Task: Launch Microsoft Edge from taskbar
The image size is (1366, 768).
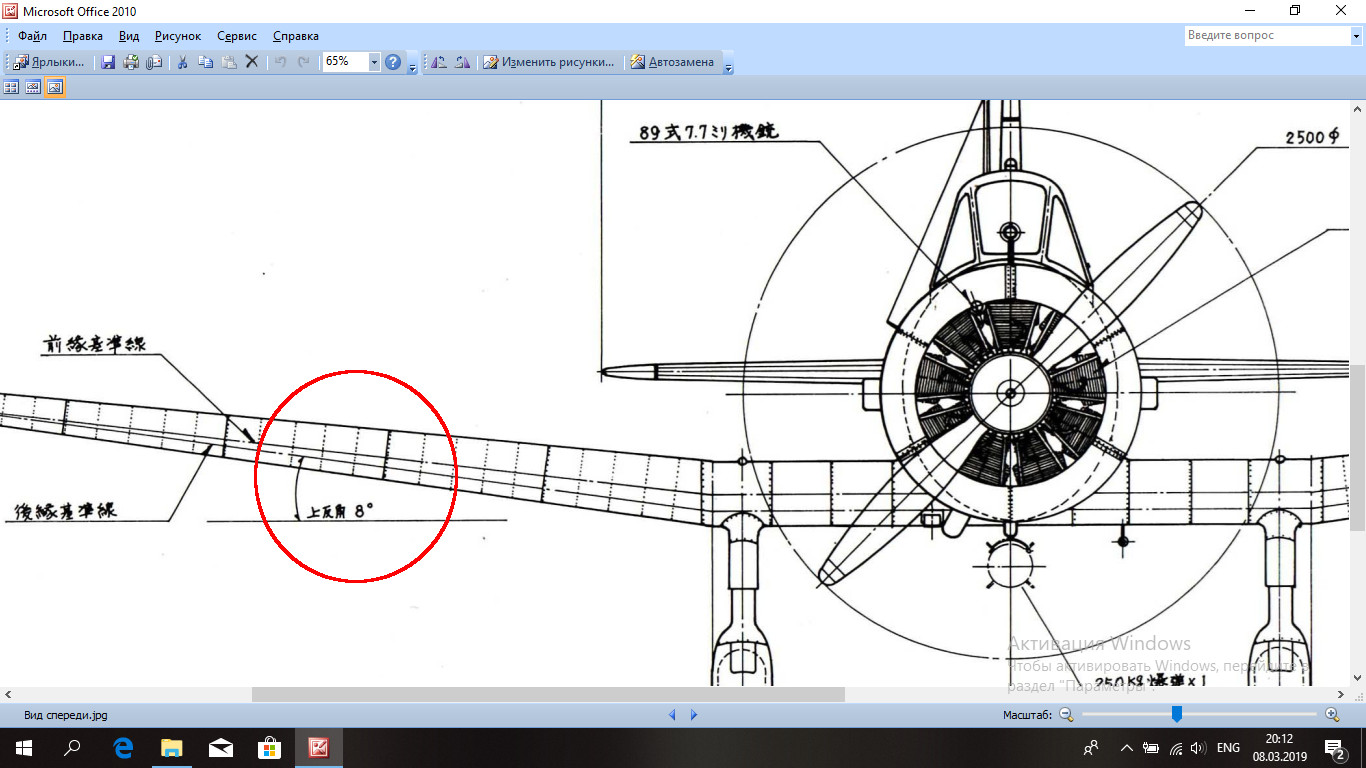Action: pos(124,747)
